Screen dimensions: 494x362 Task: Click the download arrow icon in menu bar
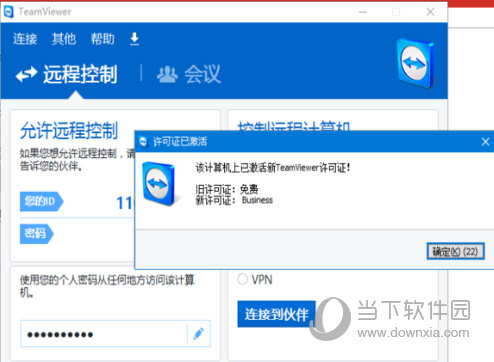(x=134, y=39)
